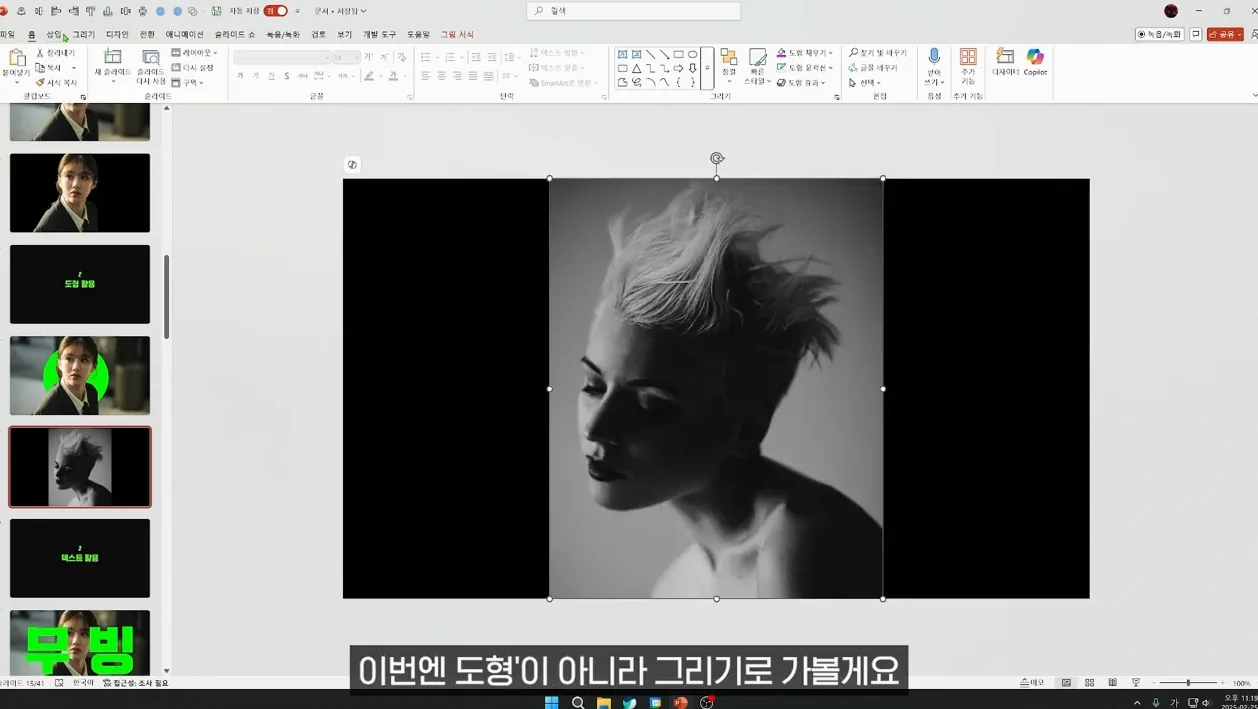The image size is (1258, 709).
Task: Select the text box shape in gallery
Action: pyautogui.click(x=622, y=55)
